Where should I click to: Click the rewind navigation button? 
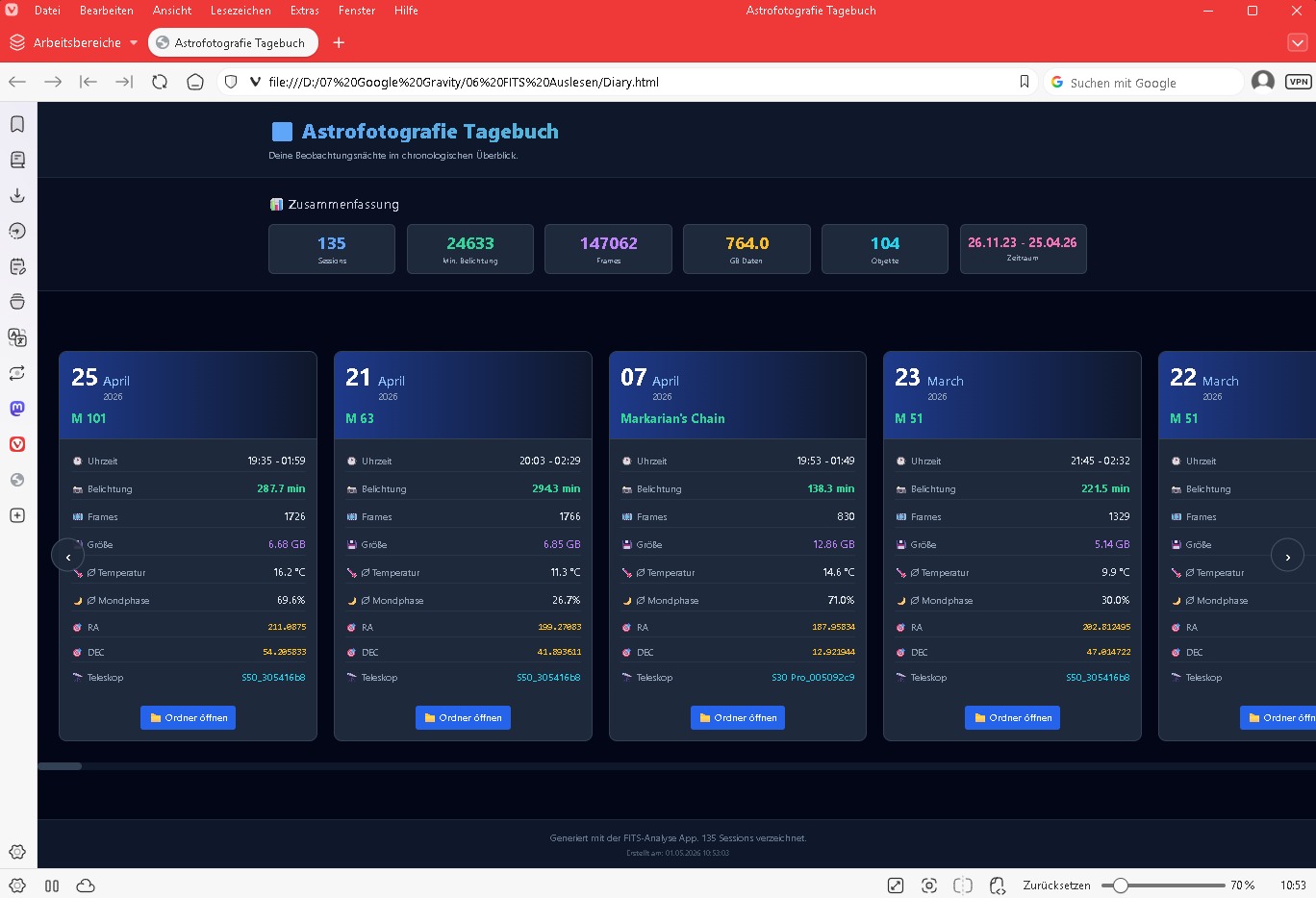click(89, 82)
